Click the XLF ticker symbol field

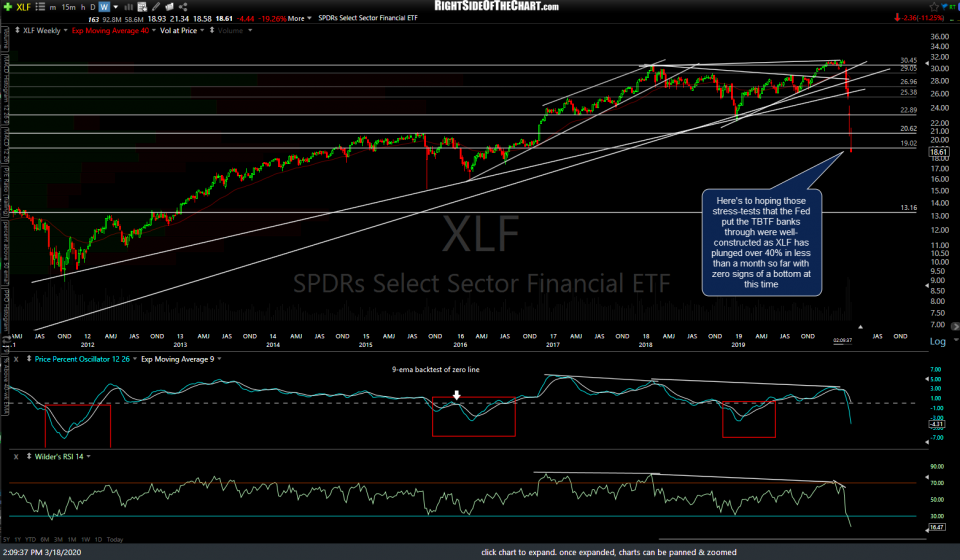click(x=23, y=7)
